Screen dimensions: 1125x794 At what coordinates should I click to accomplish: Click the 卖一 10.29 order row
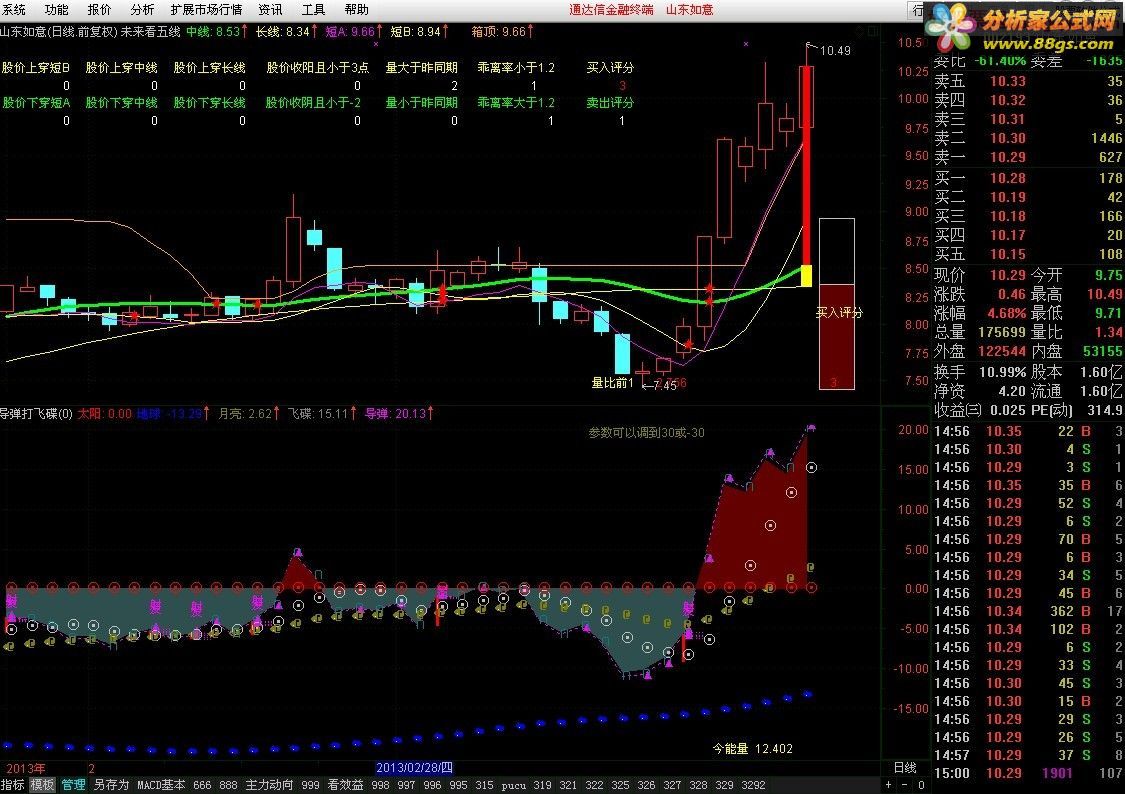pyautogui.click(x=1028, y=157)
